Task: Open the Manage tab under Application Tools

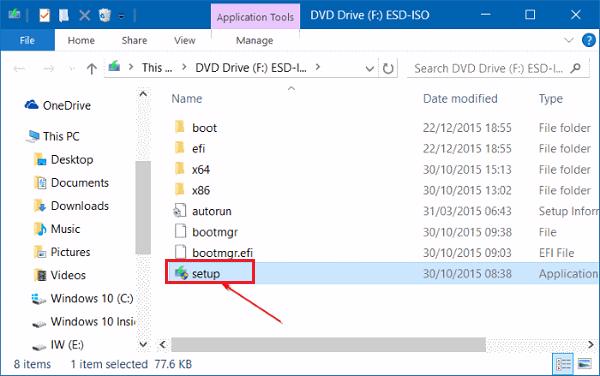Action: coord(254,40)
